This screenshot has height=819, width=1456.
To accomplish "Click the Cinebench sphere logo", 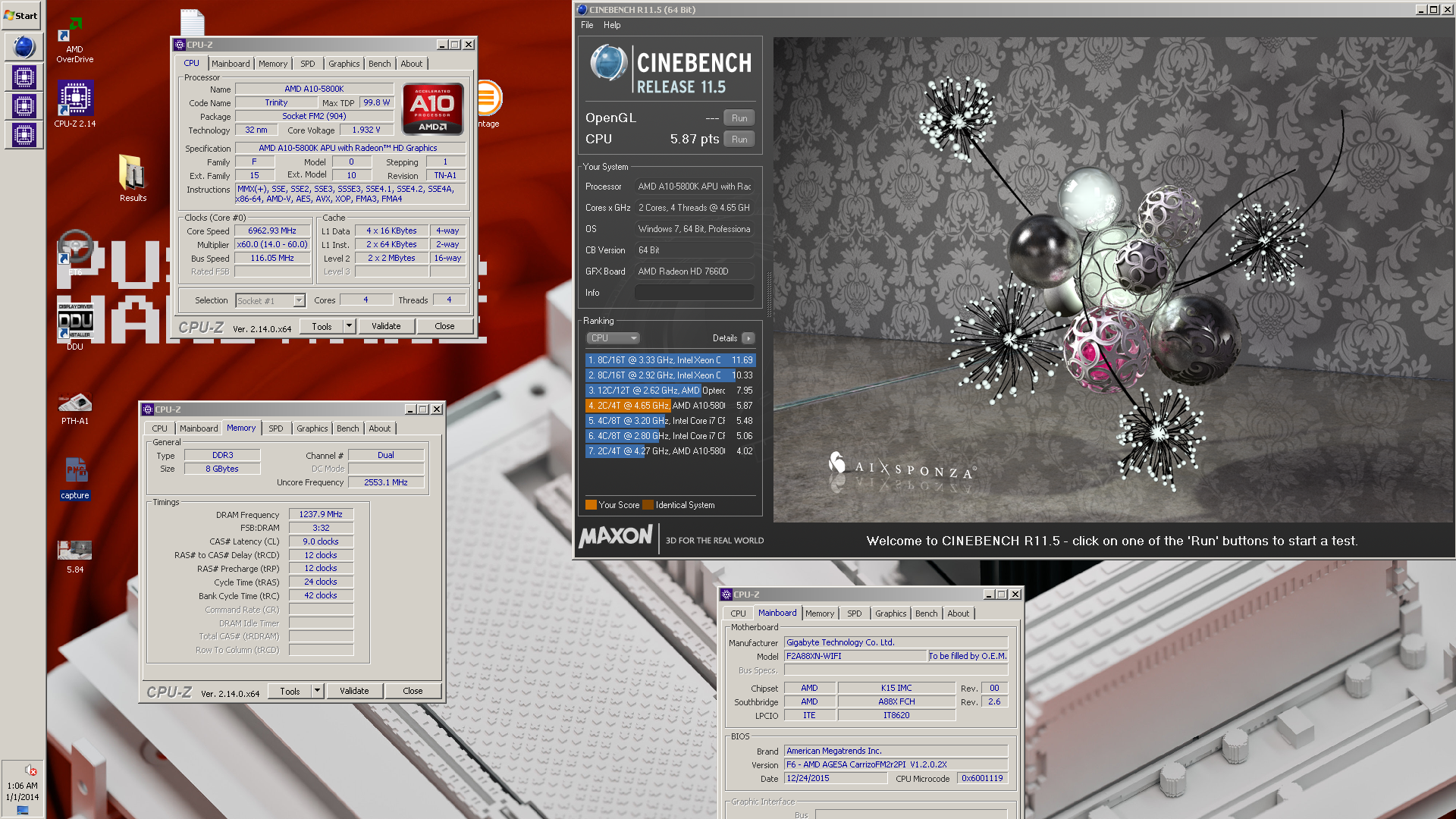I will (x=608, y=63).
